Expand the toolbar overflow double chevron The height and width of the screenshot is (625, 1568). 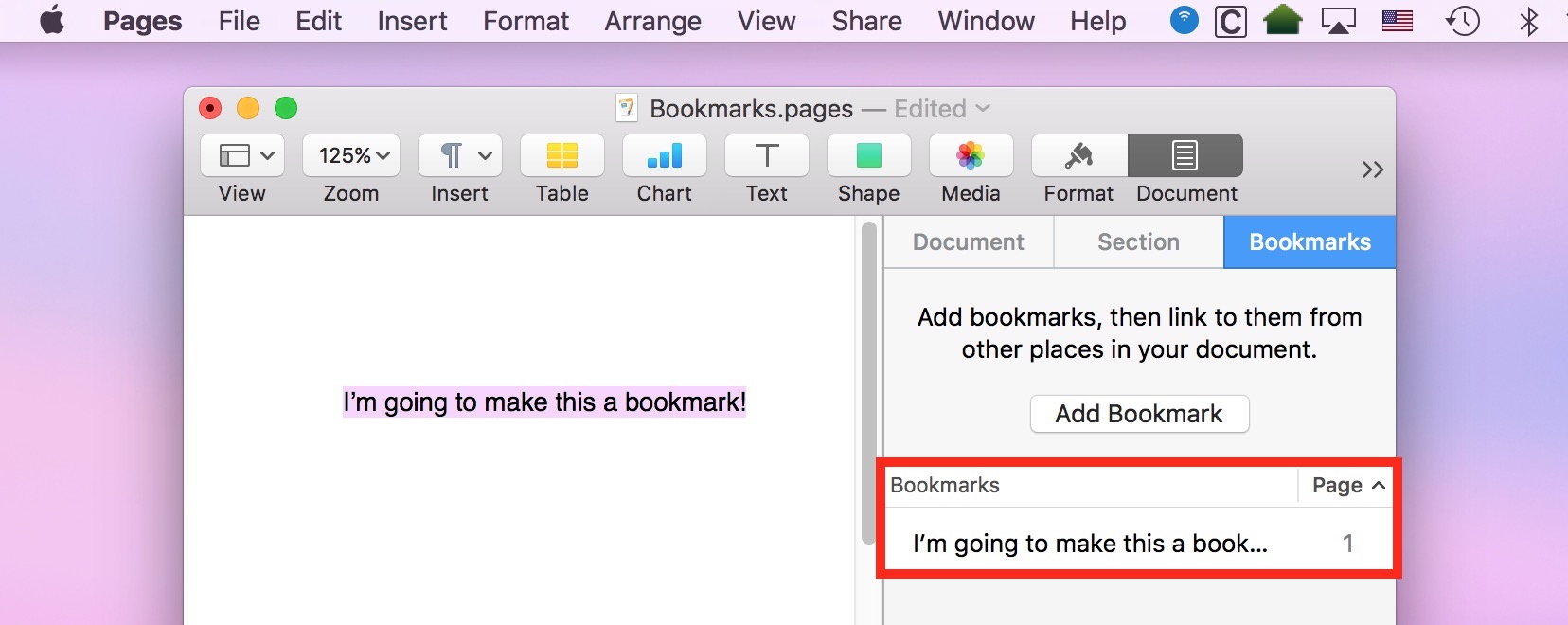(1372, 170)
